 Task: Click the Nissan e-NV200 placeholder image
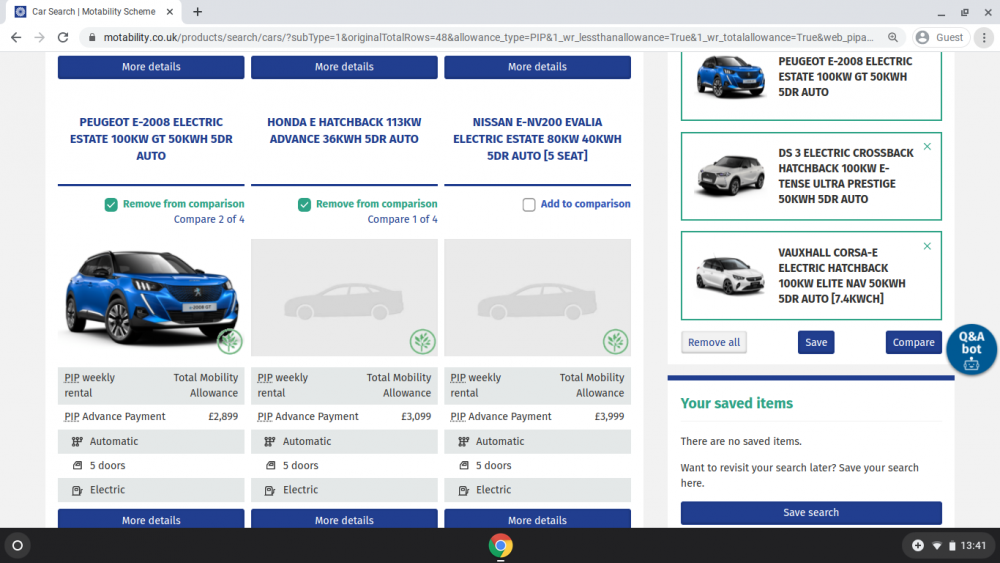[x=537, y=298]
